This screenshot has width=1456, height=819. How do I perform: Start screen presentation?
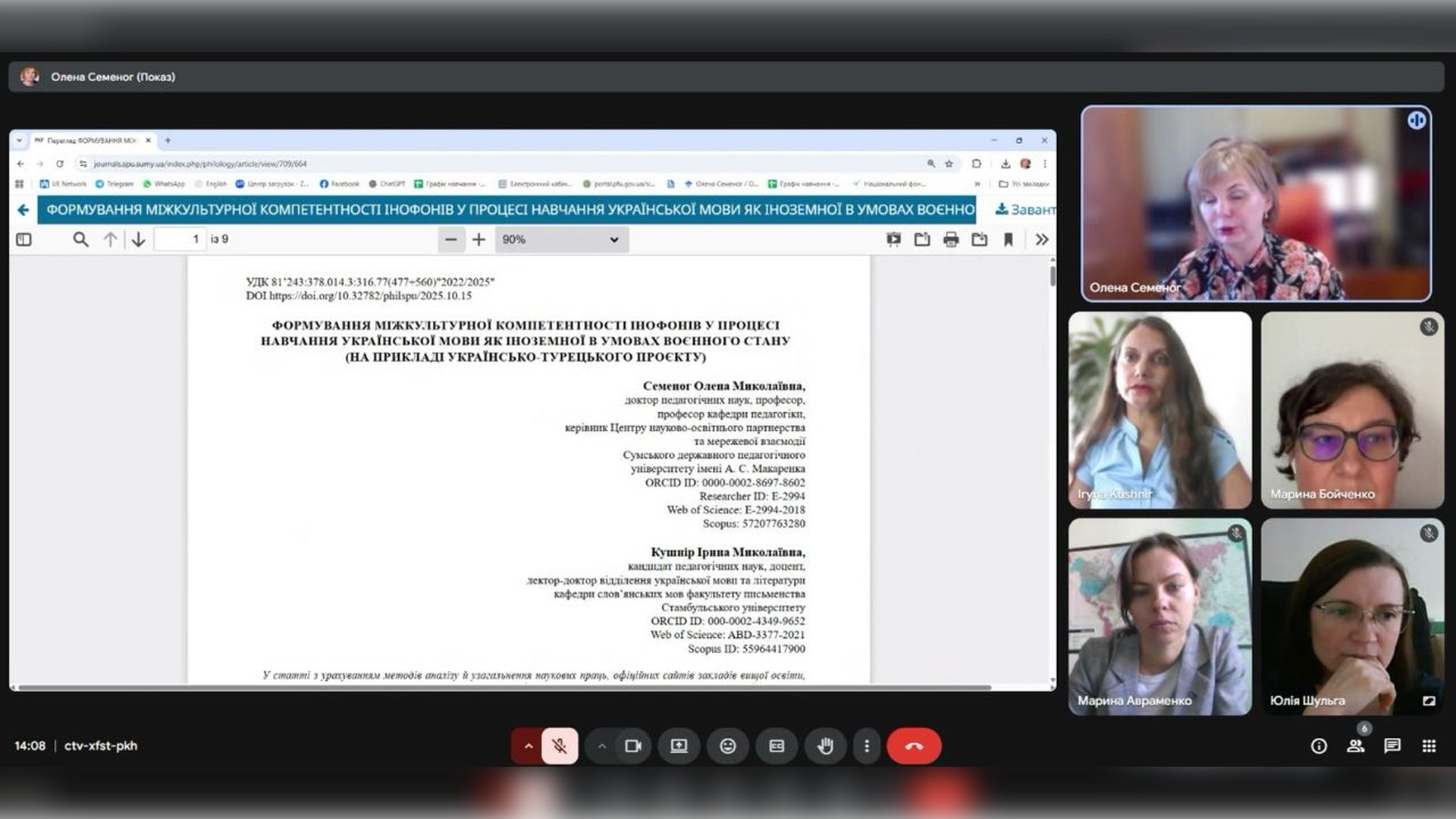[x=679, y=746]
